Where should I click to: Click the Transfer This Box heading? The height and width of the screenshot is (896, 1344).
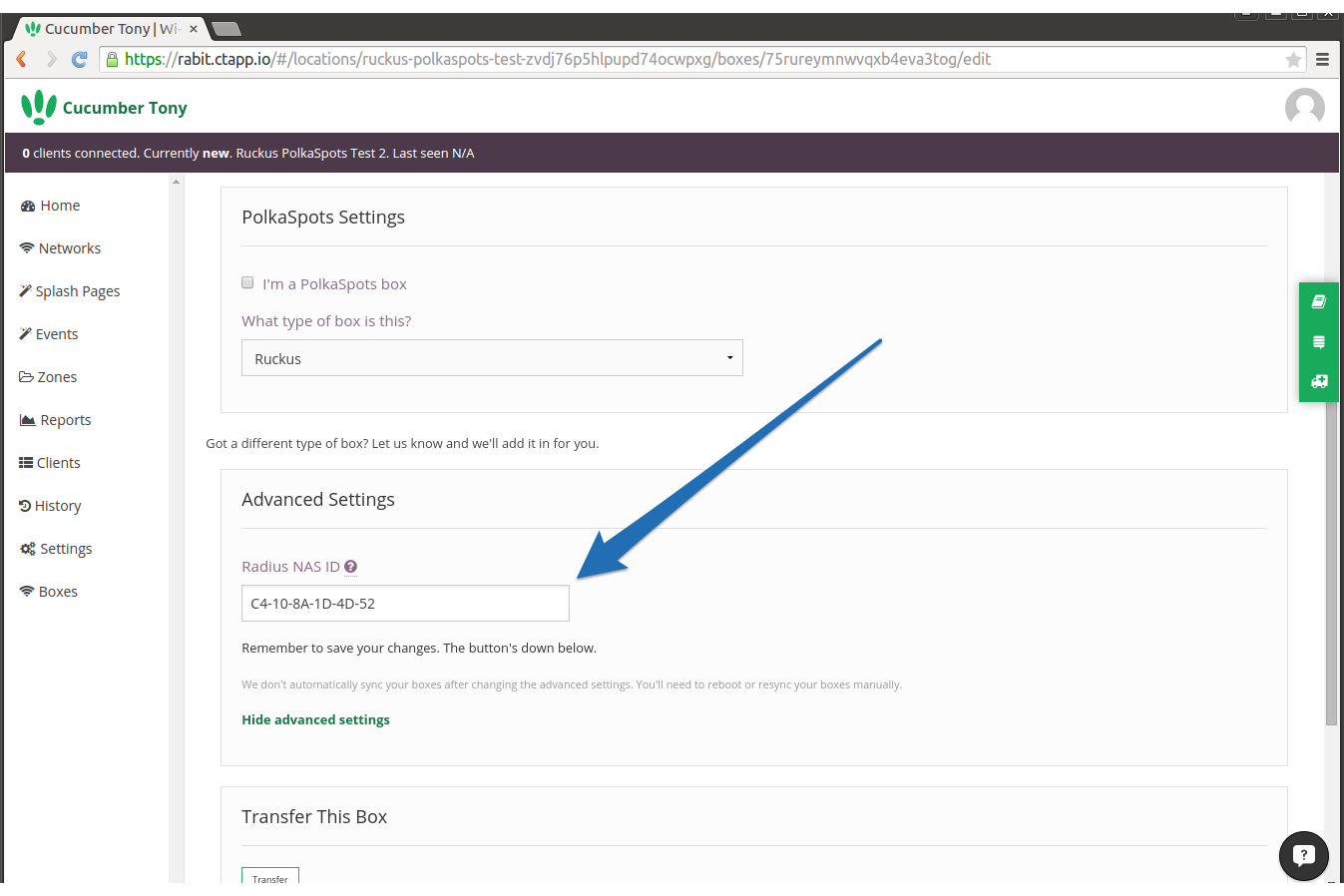coord(314,817)
